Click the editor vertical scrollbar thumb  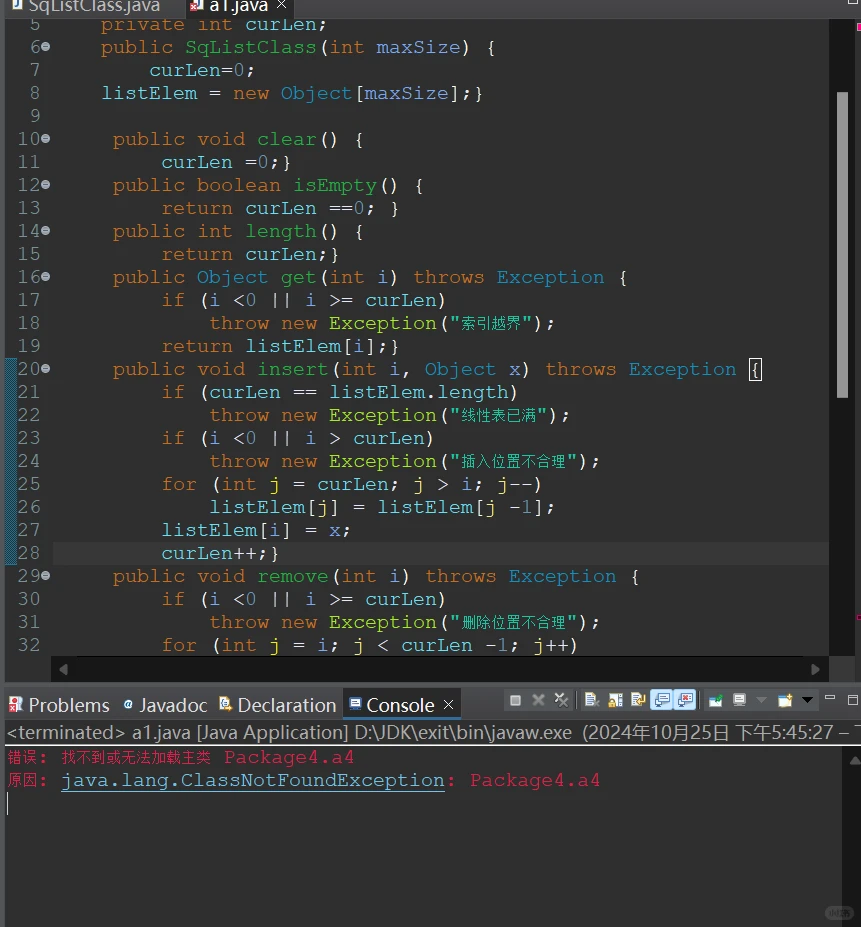(x=842, y=245)
